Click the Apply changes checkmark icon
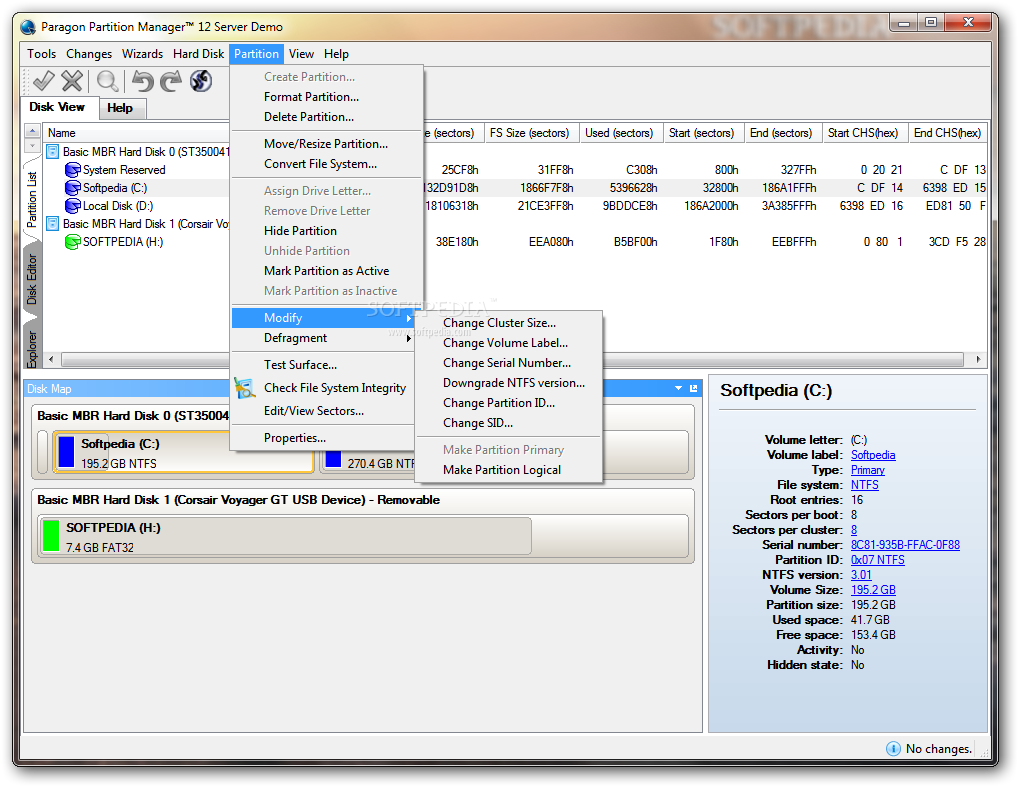 (44, 81)
